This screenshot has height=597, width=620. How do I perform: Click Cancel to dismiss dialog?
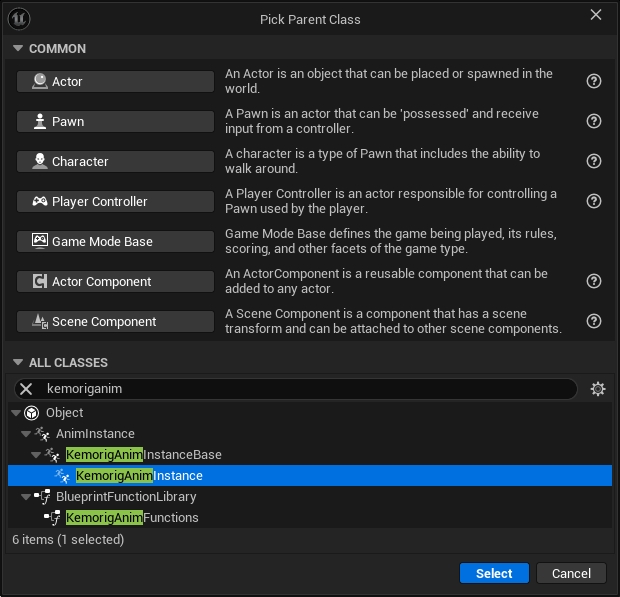point(571,573)
